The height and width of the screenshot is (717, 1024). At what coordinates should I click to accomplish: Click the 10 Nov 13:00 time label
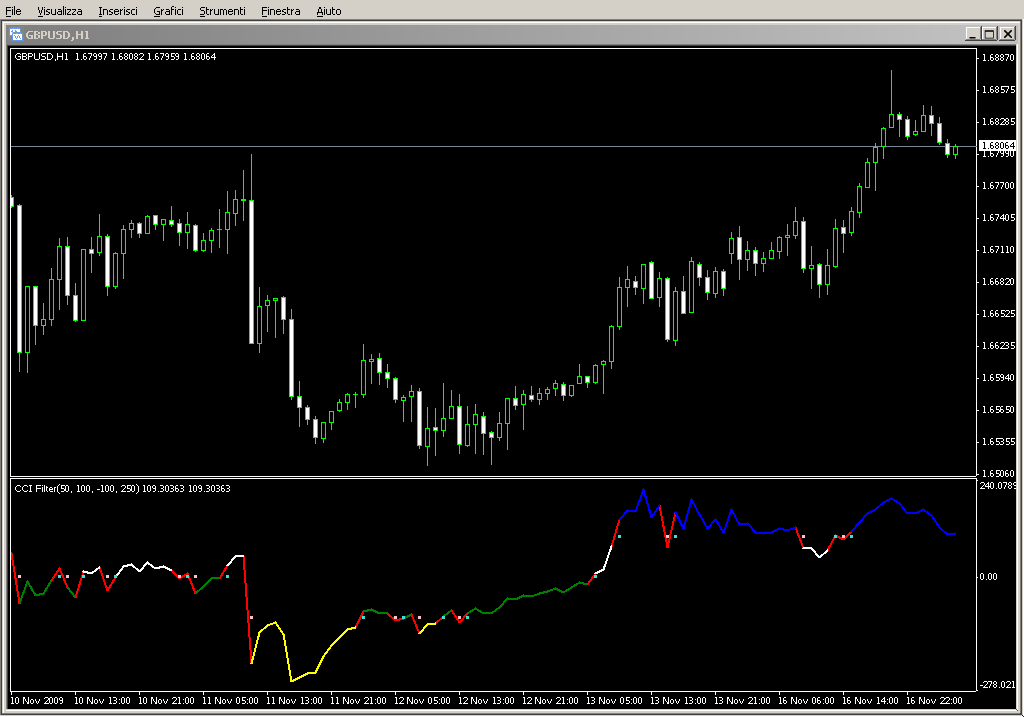click(102, 701)
